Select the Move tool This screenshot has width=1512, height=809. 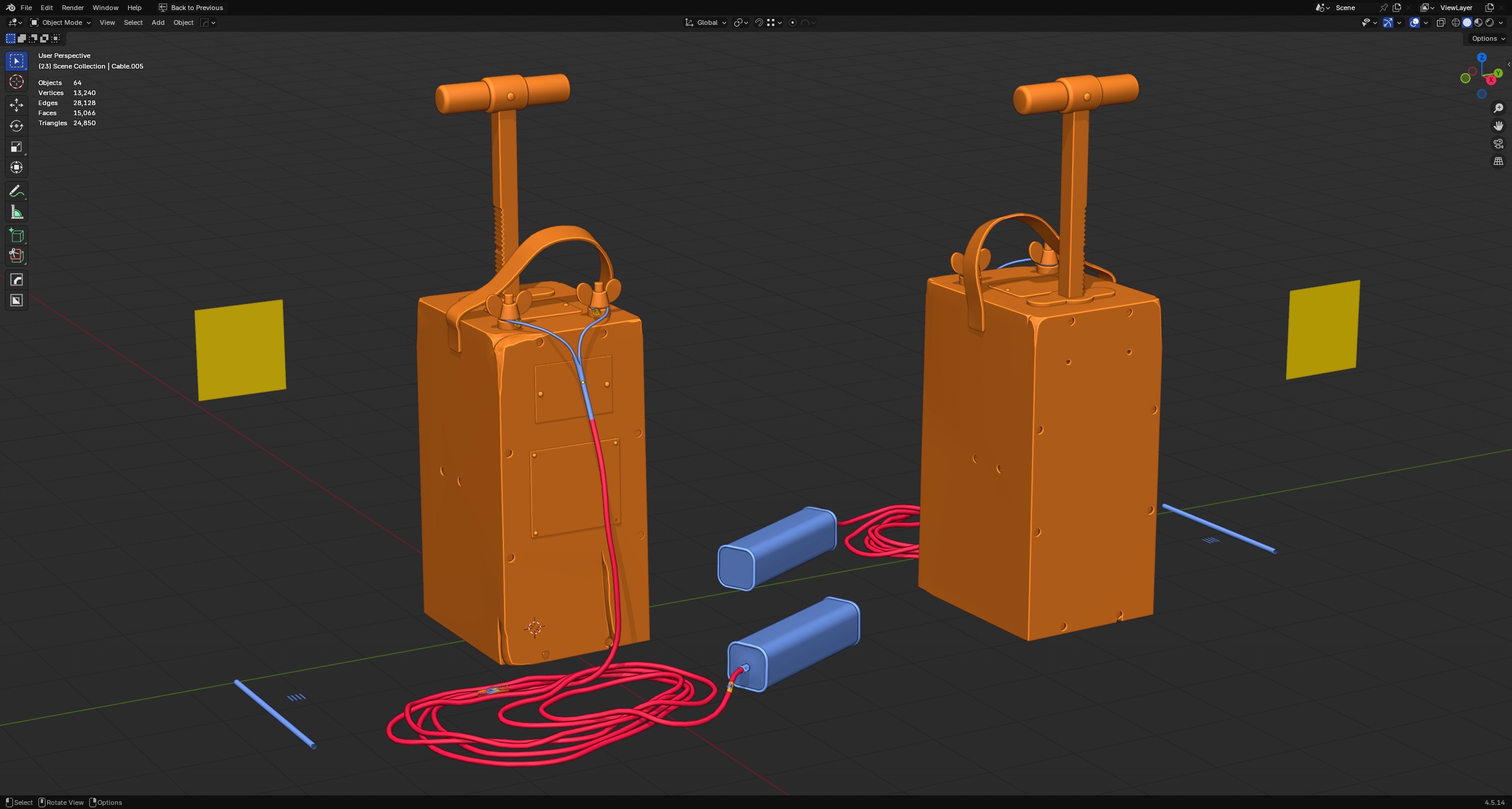pyautogui.click(x=17, y=105)
